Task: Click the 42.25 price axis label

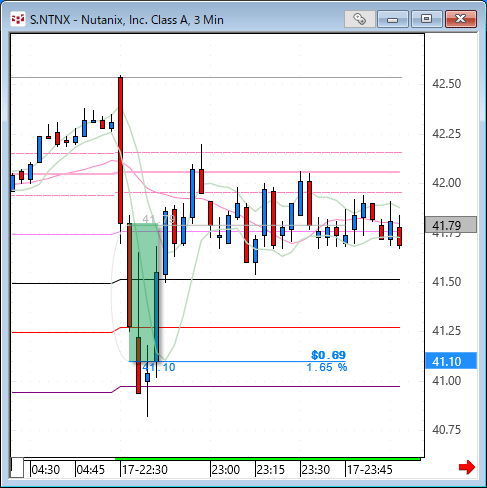Action: 446,134
